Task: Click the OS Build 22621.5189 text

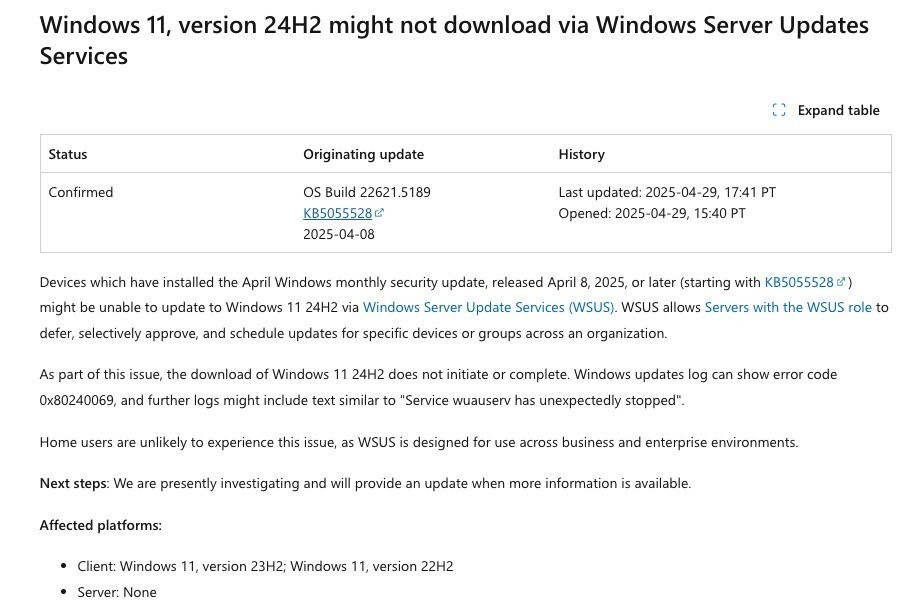Action: coord(367,192)
